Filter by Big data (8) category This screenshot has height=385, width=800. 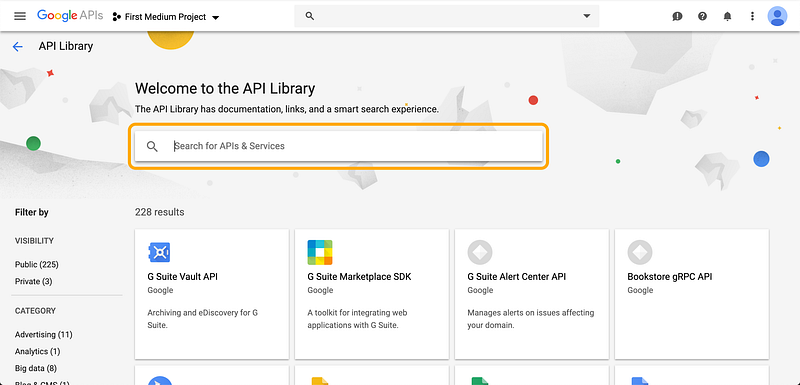(36, 368)
